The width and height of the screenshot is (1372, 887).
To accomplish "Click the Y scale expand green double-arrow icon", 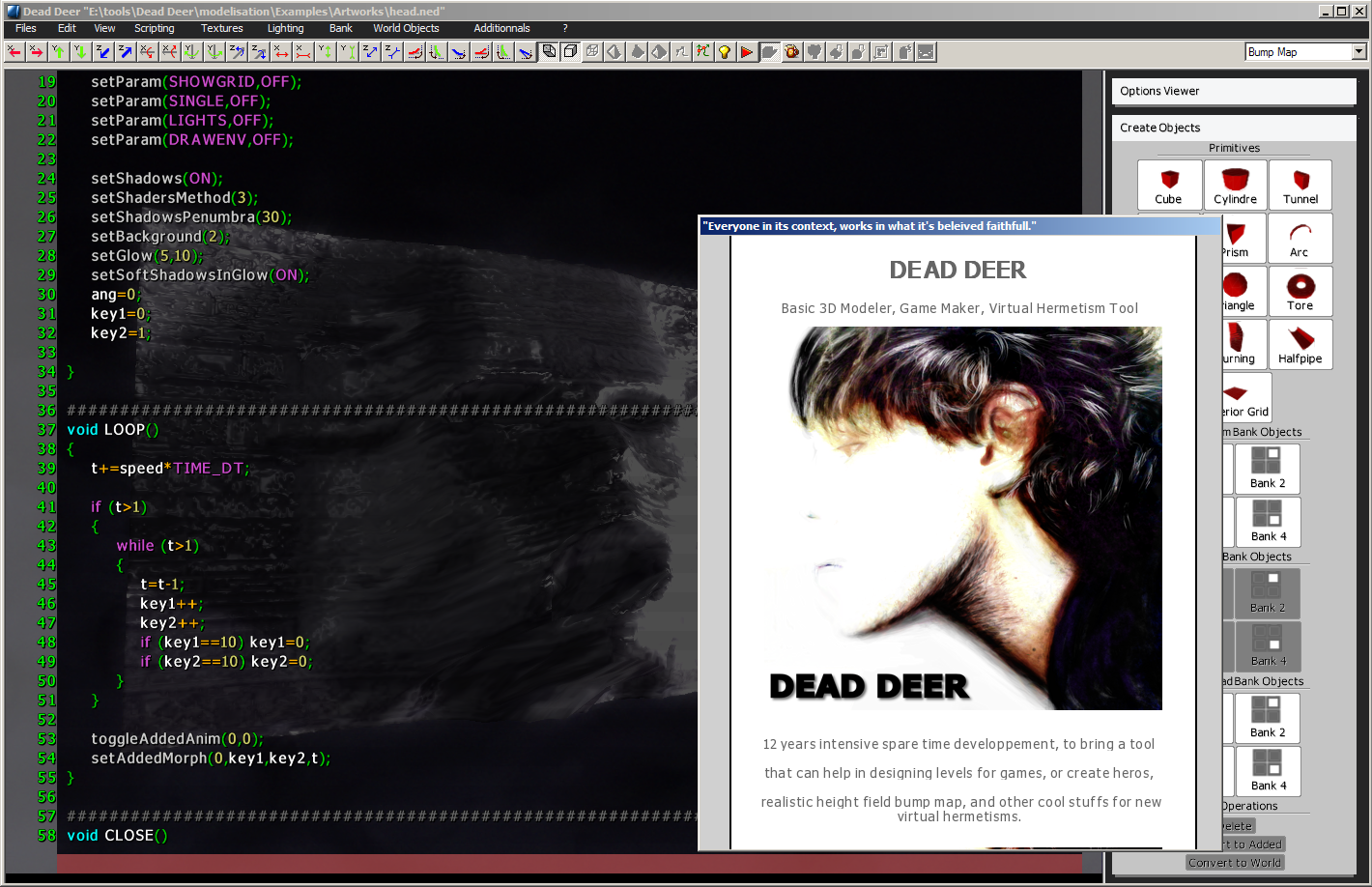I will [x=325, y=52].
